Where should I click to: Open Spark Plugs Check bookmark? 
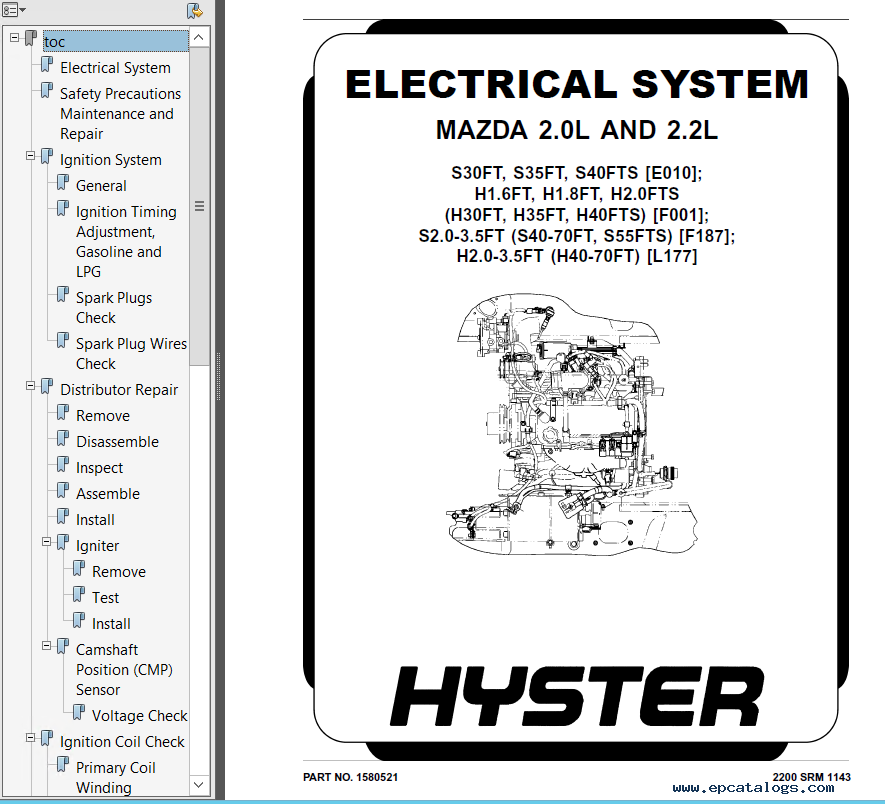tap(113, 308)
